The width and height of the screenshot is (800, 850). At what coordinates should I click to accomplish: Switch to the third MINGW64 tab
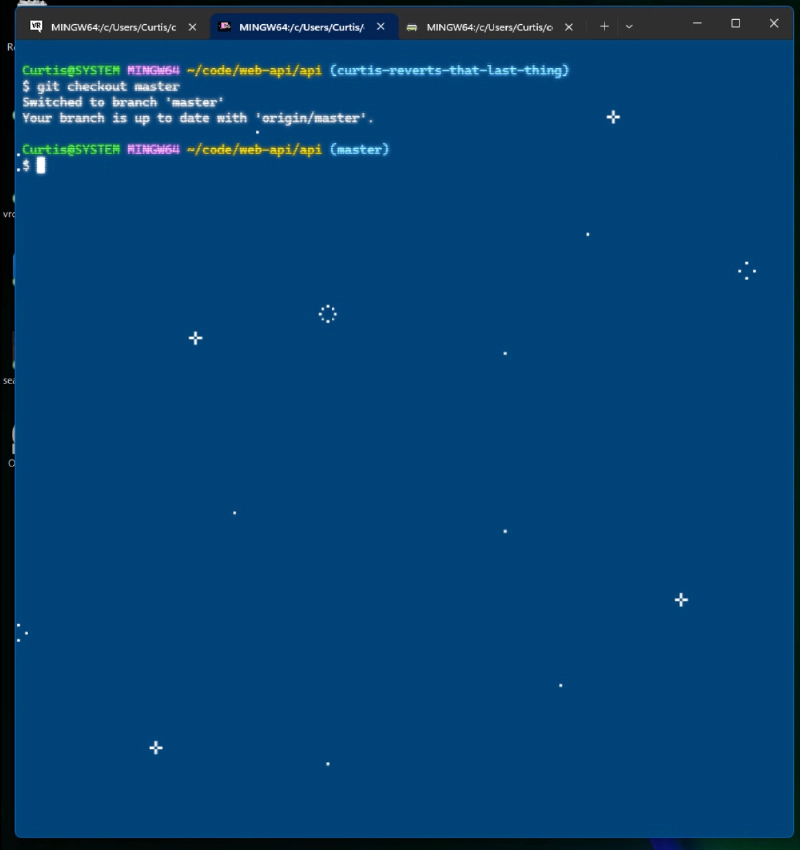(488, 27)
